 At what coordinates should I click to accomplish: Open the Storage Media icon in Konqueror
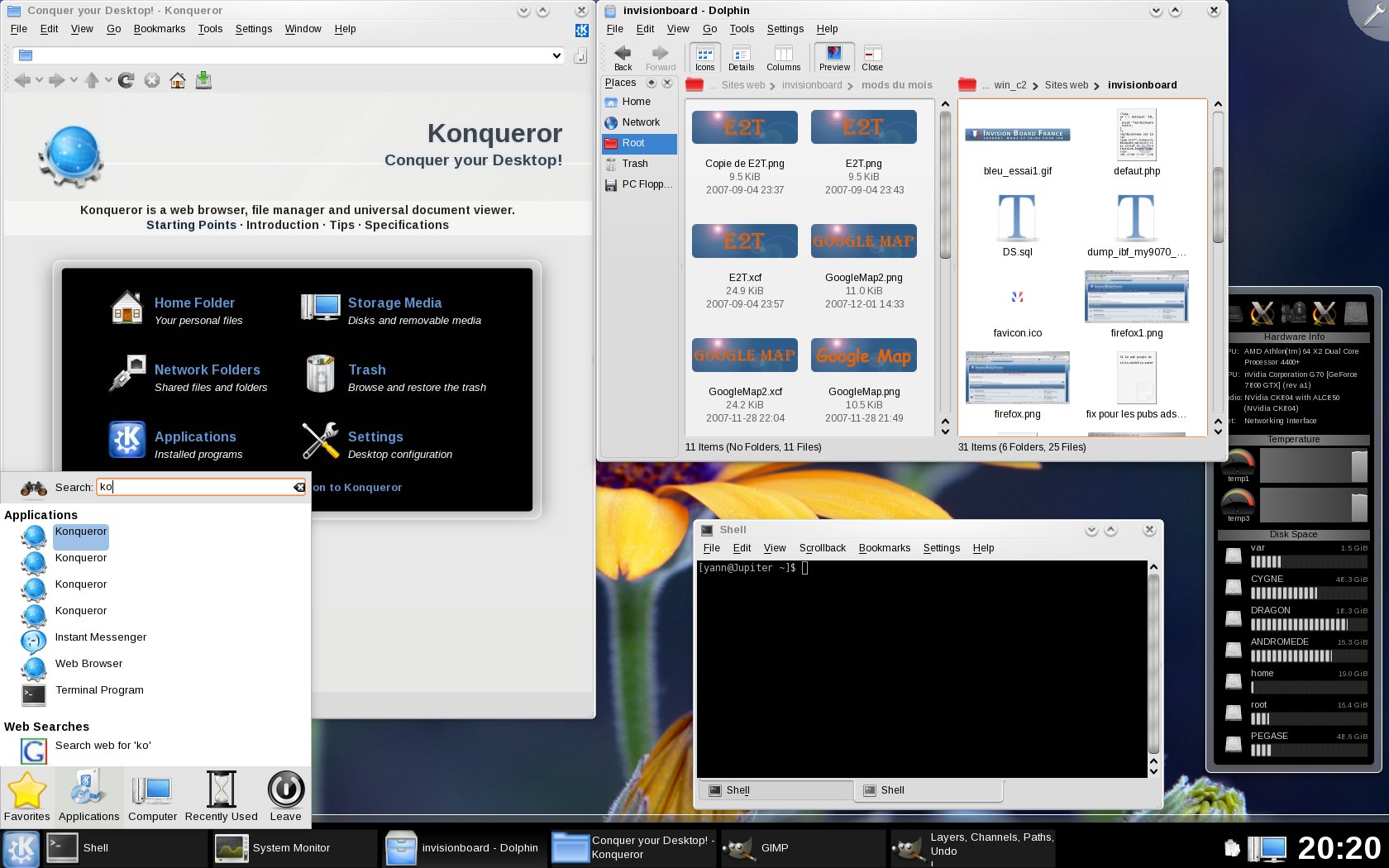(320, 308)
